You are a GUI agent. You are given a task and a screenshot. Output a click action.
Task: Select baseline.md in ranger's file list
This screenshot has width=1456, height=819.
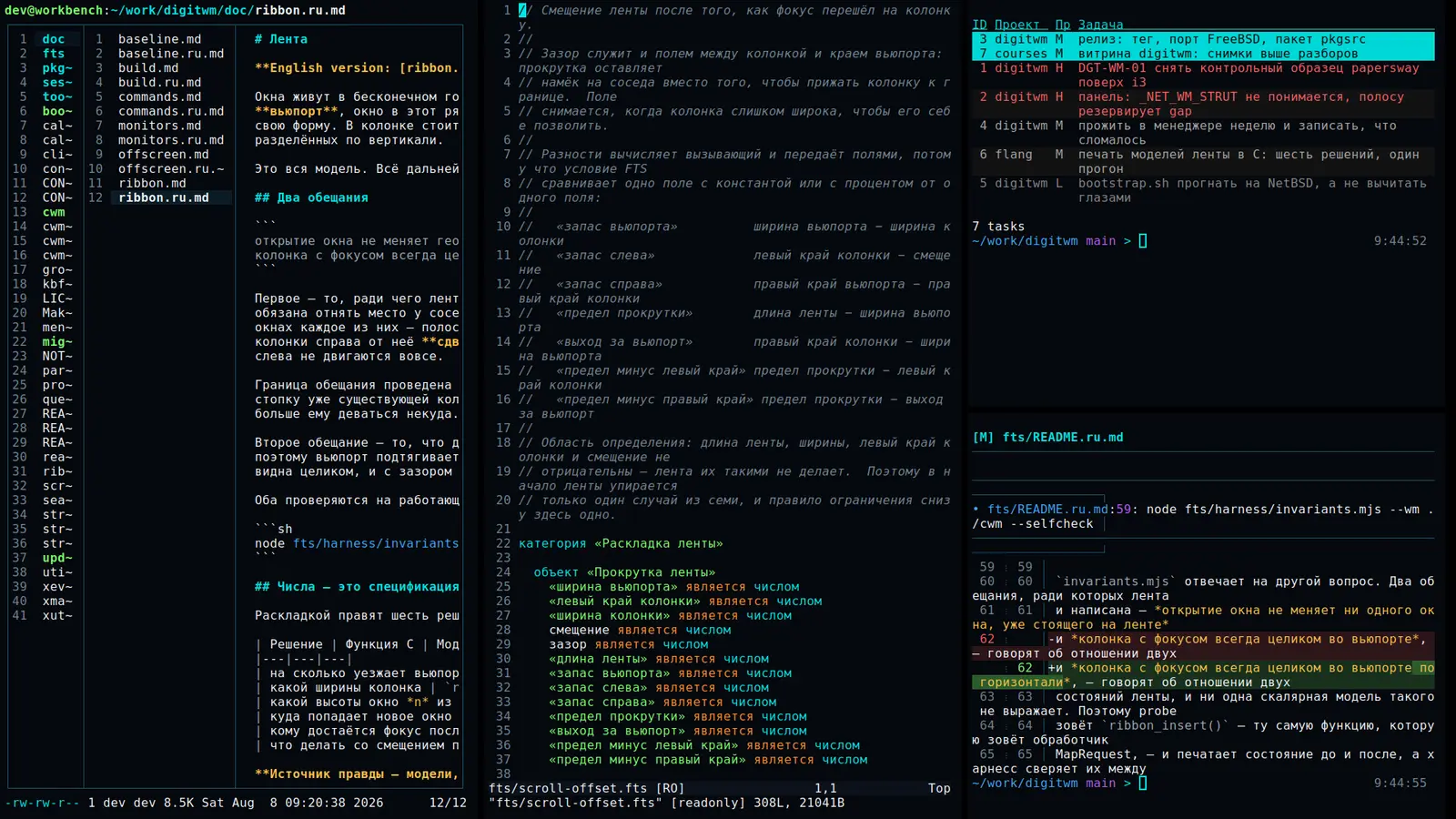pos(160,39)
